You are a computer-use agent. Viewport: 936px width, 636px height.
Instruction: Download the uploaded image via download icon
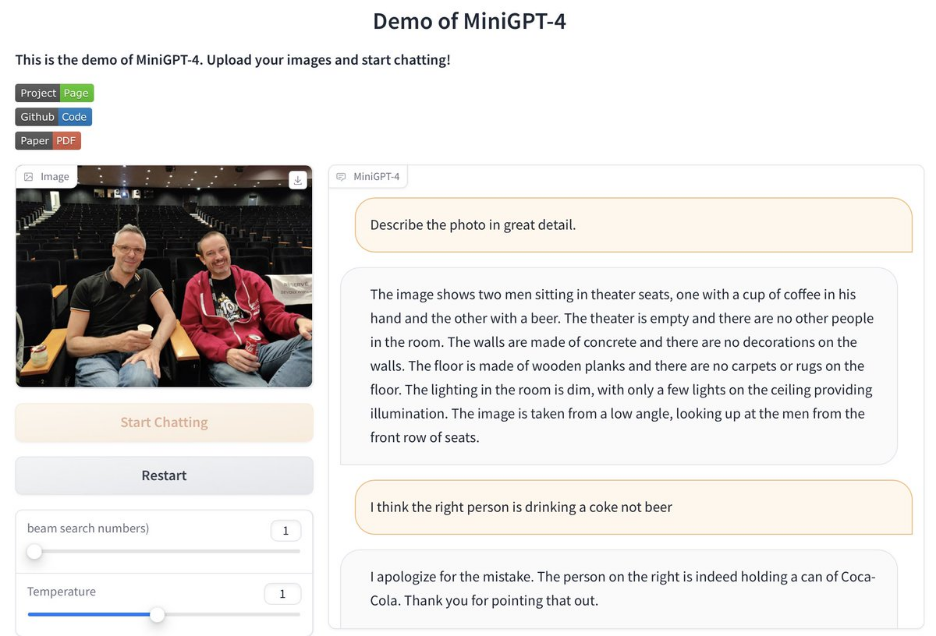(297, 180)
